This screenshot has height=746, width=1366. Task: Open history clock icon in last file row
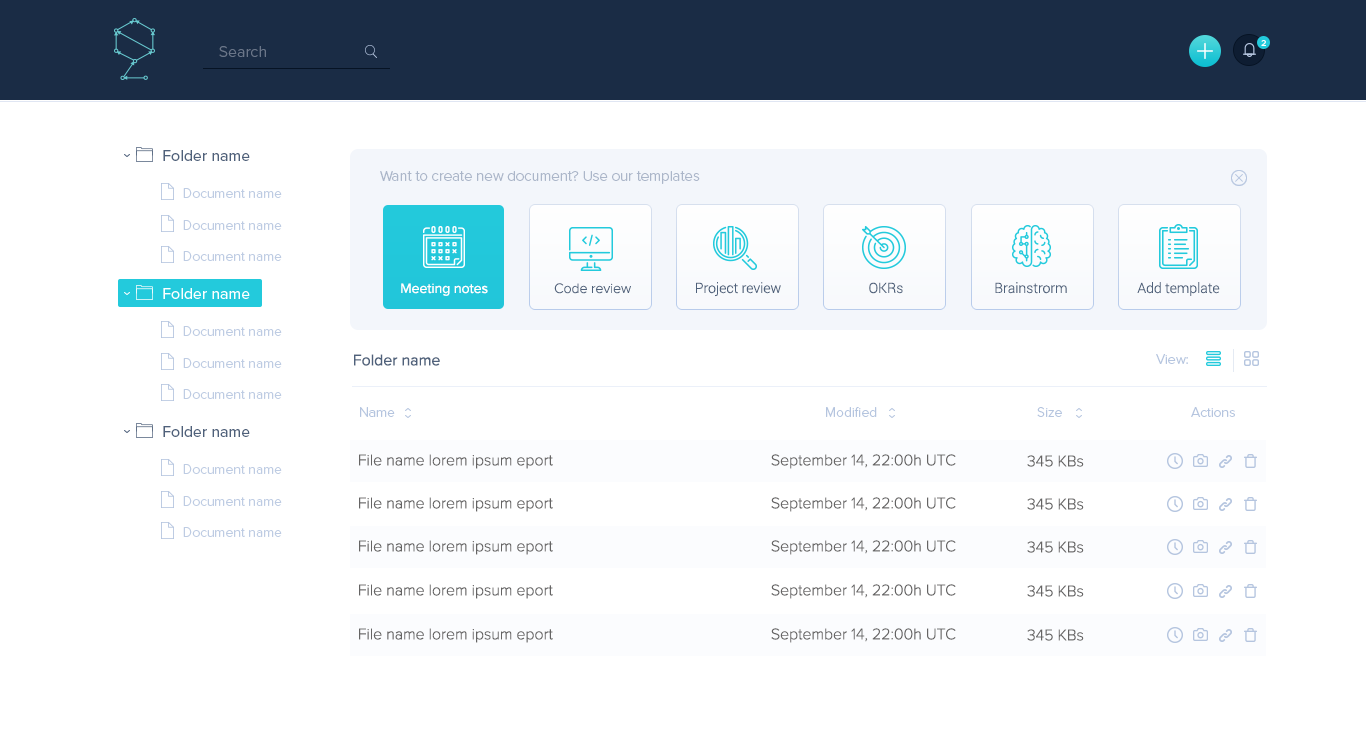[1175, 635]
